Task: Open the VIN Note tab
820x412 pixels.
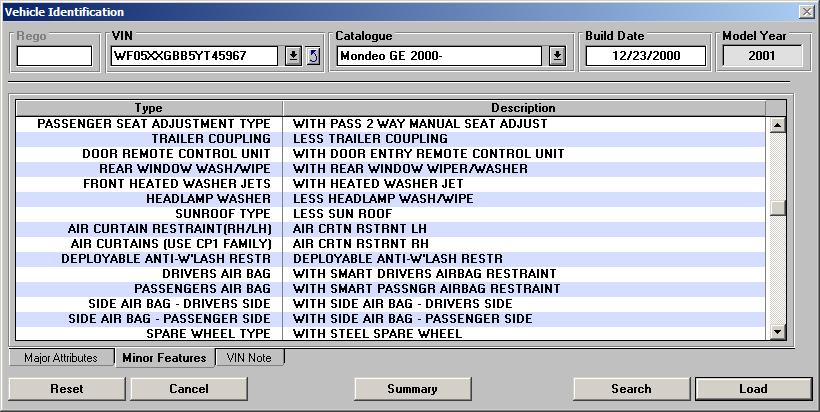Action: pyautogui.click(x=250, y=358)
